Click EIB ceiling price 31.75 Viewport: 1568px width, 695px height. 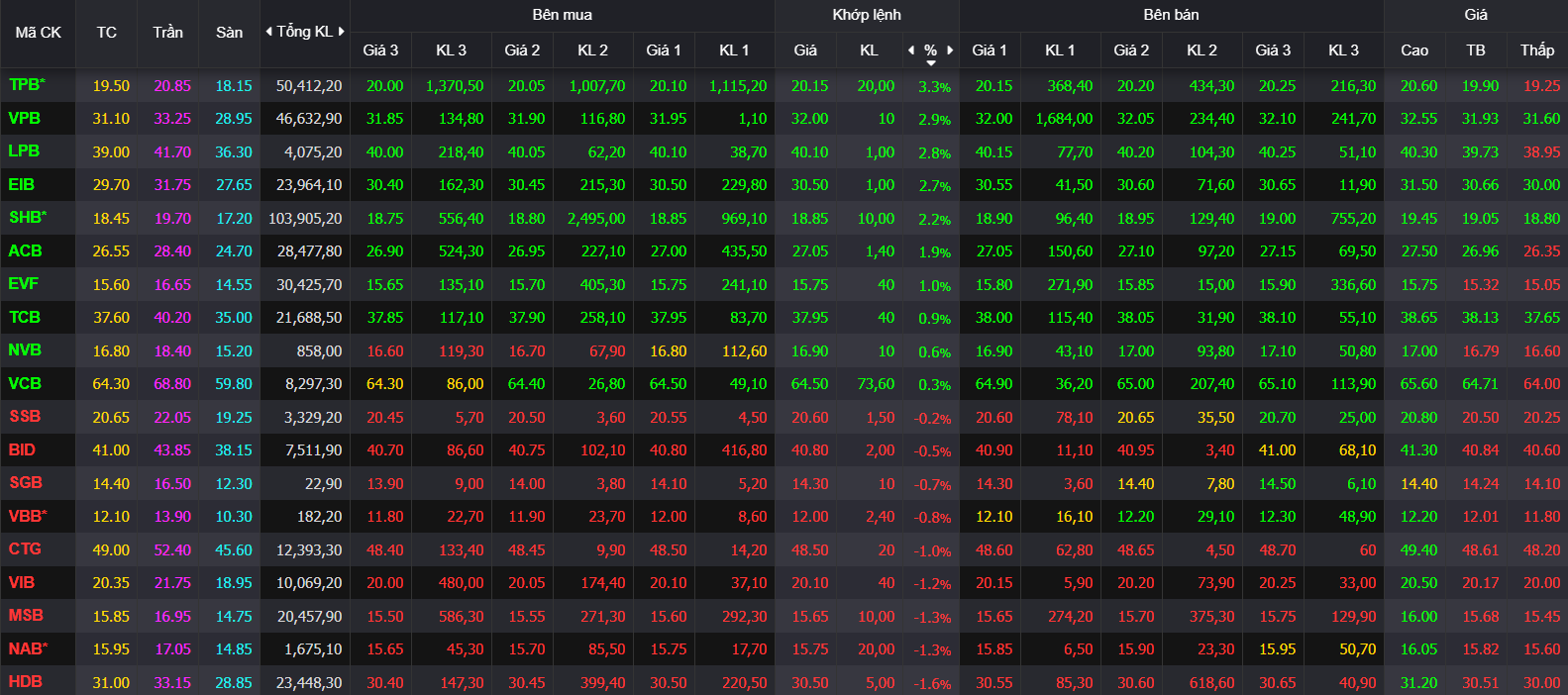coord(172,185)
